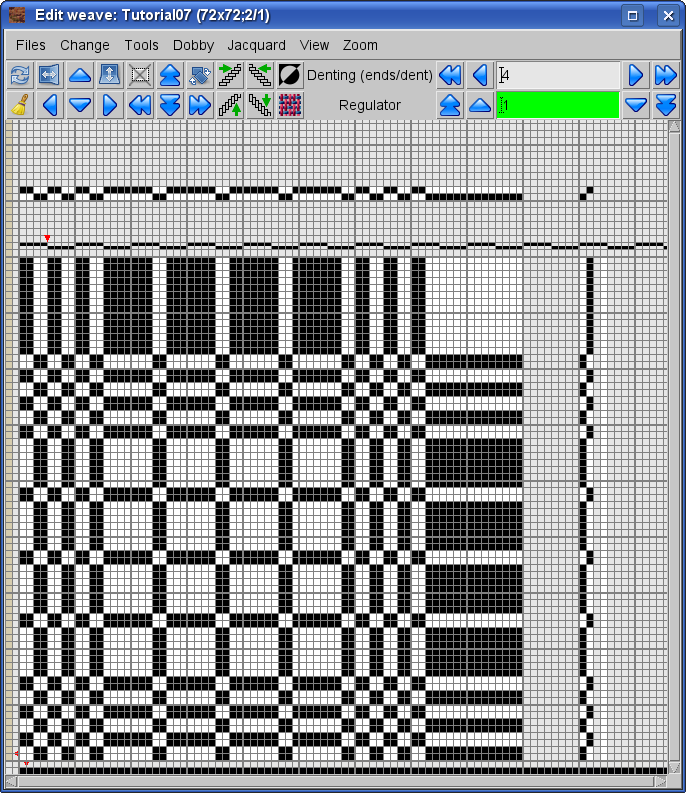Open the Zoom menu
Viewport: 686px width, 793px height.
click(360, 45)
